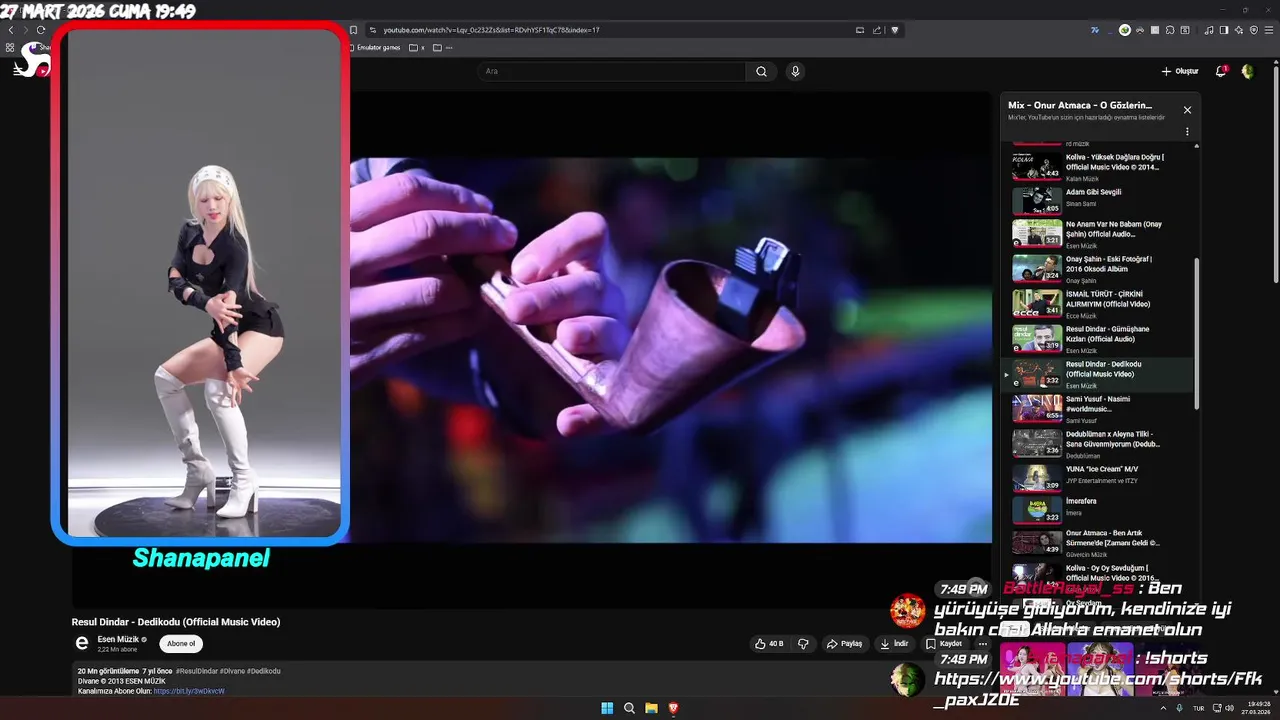Click the browser reload button
Screen dimensions: 1280x720
[41, 30]
